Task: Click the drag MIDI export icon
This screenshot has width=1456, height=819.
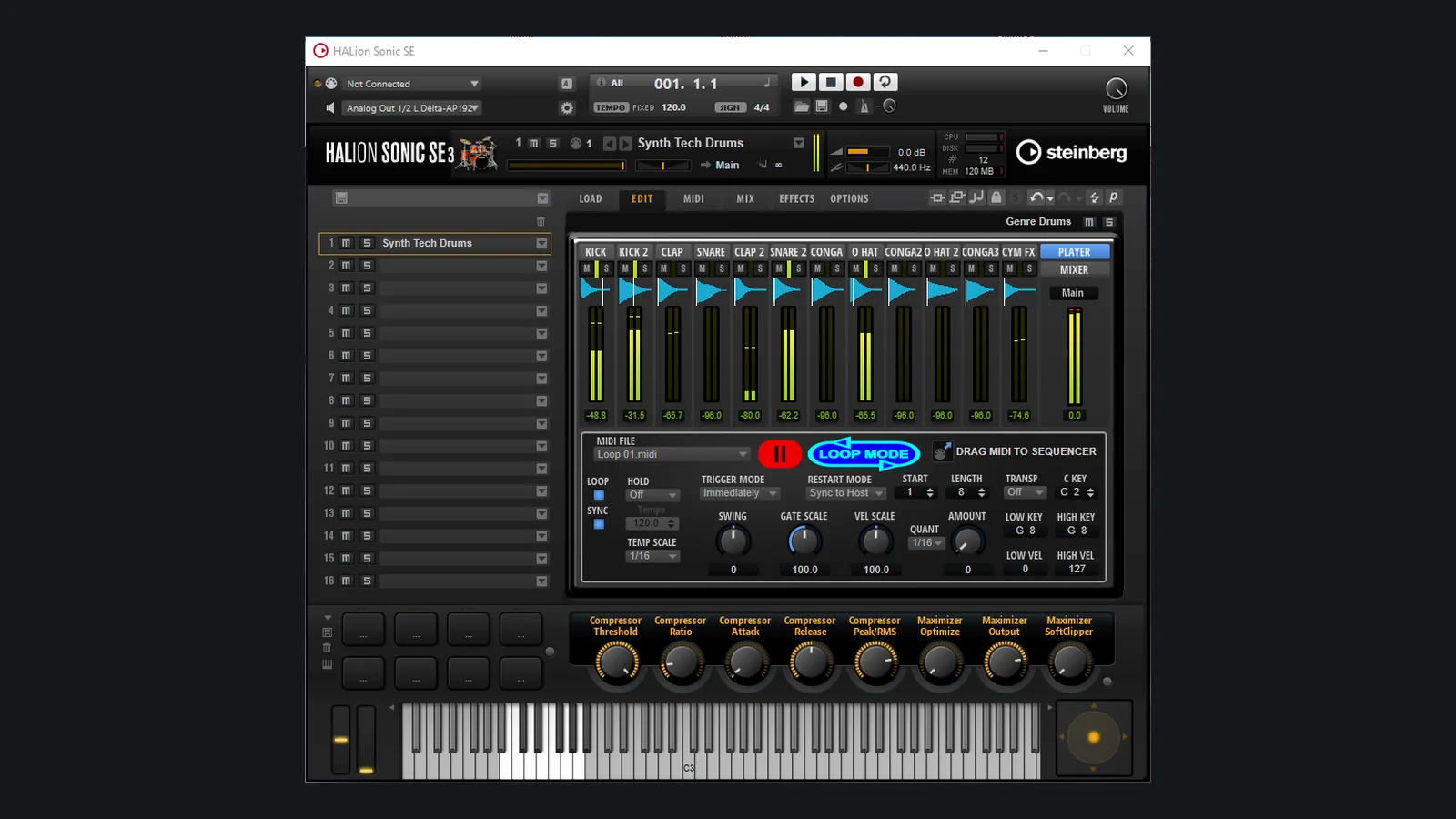Action: [942, 451]
